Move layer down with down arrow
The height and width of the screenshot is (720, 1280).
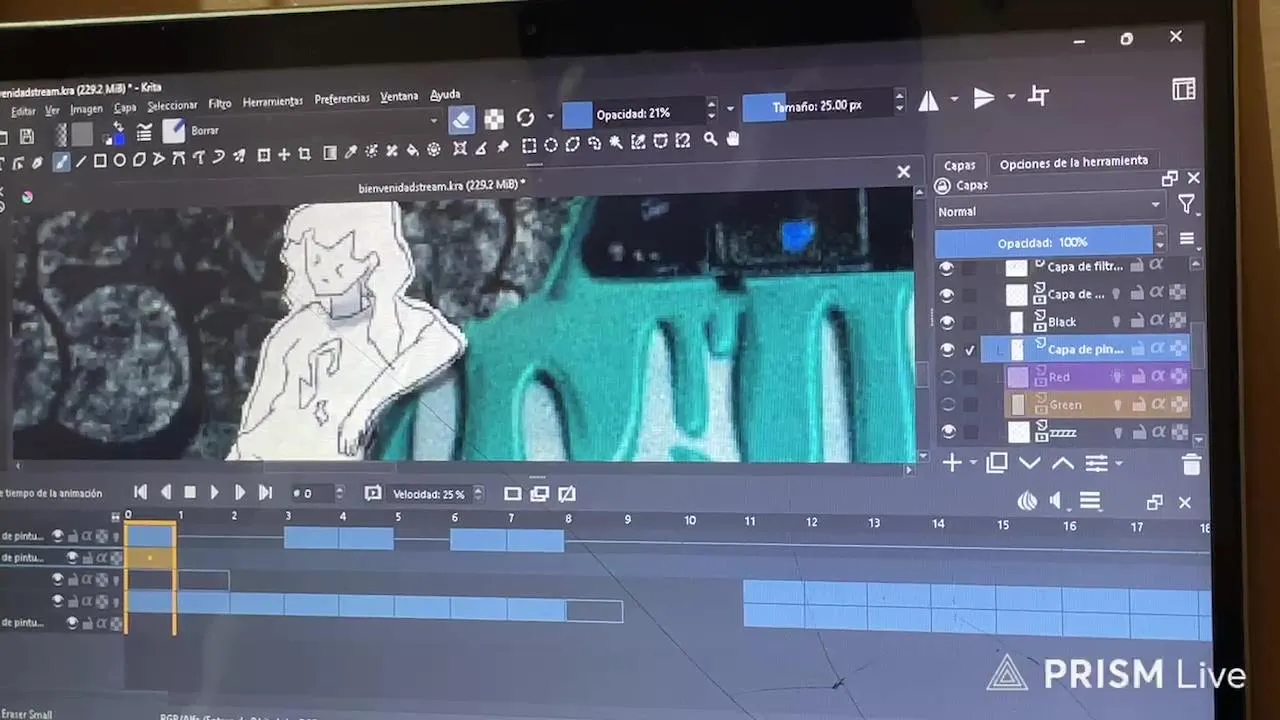point(1030,463)
